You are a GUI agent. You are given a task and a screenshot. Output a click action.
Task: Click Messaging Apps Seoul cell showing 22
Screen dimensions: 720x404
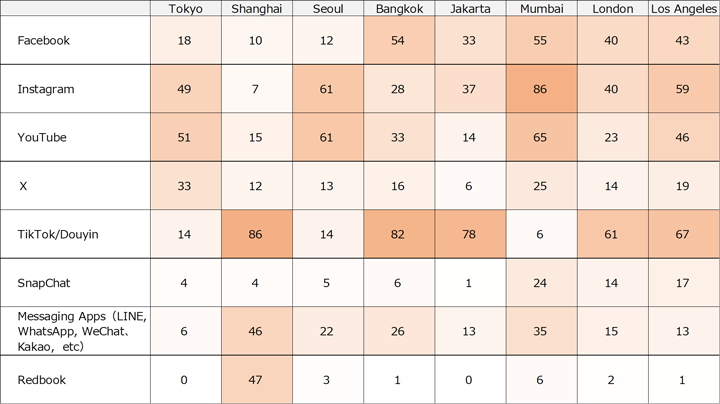(x=328, y=331)
